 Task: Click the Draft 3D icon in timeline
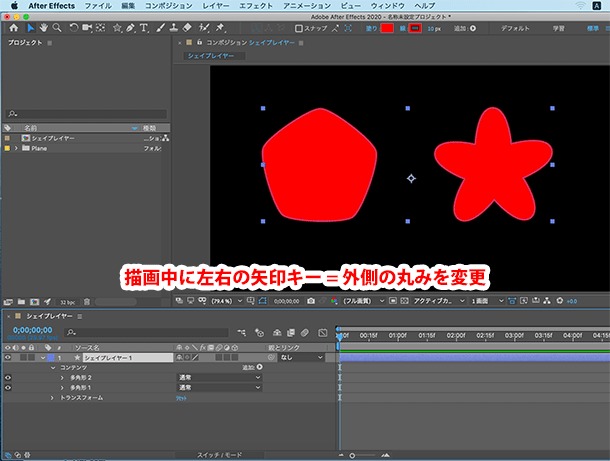pyautogui.click(x=259, y=333)
